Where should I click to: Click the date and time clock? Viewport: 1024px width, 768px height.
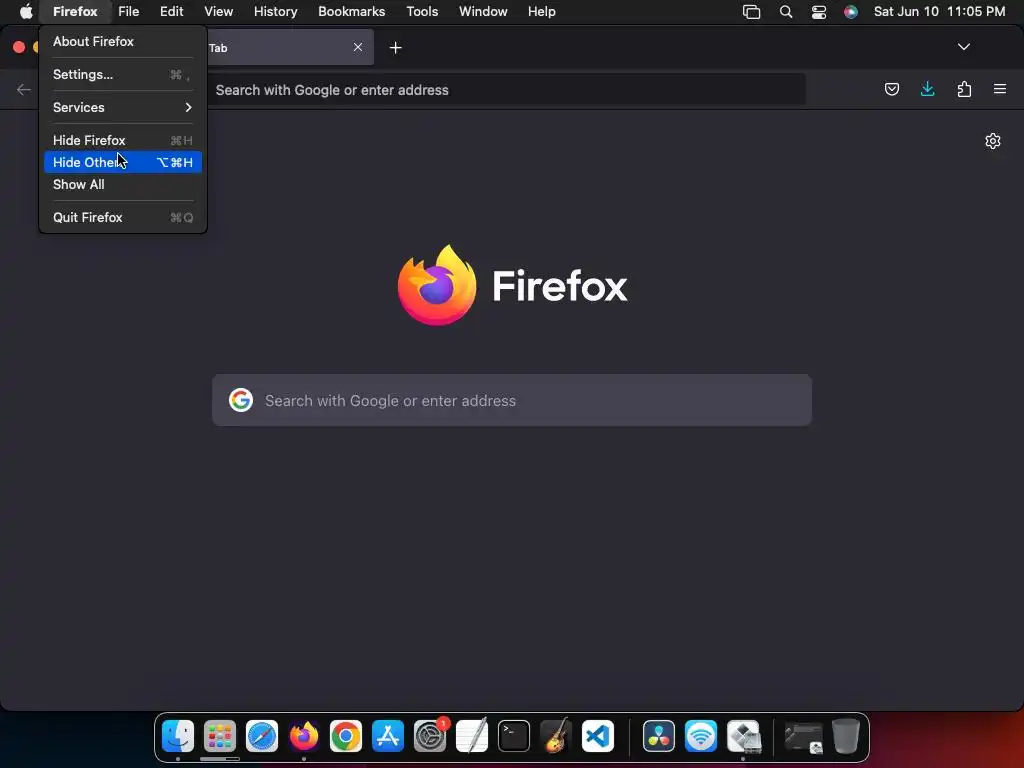click(x=939, y=11)
